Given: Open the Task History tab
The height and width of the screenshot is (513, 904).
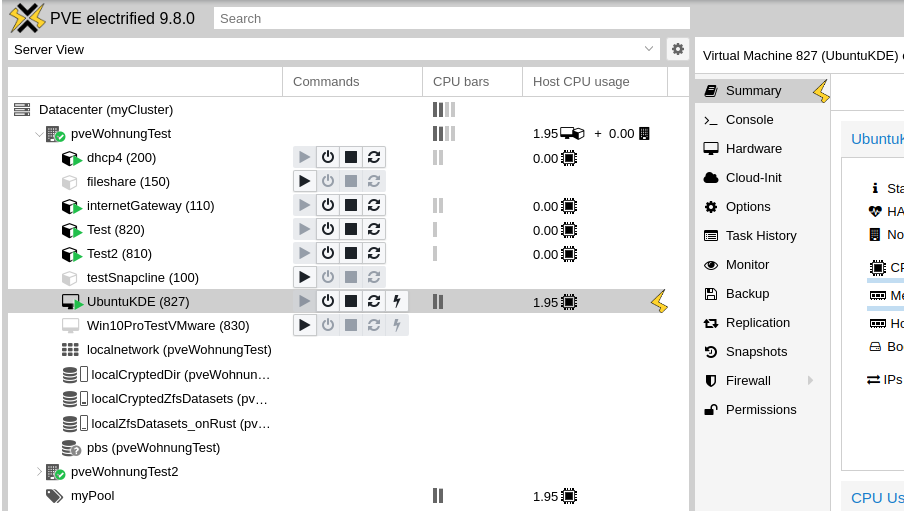Looking at the screenshot, I should pyautogui.click(x=762, y=236).
